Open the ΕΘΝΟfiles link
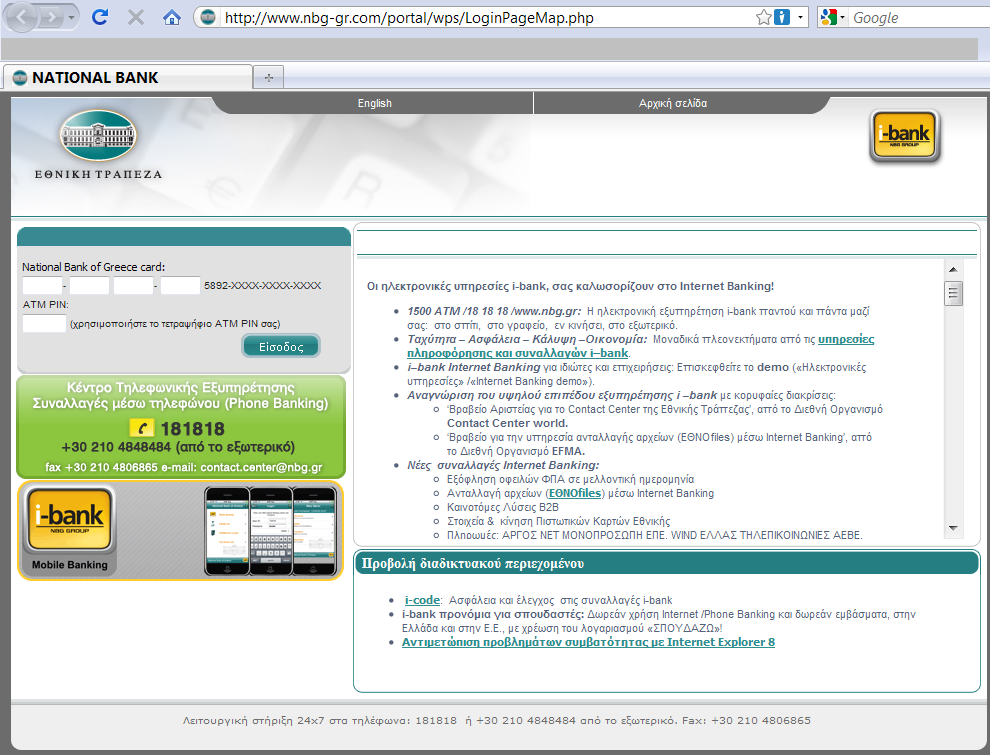990x755 pixels. [x=575, y=493]
